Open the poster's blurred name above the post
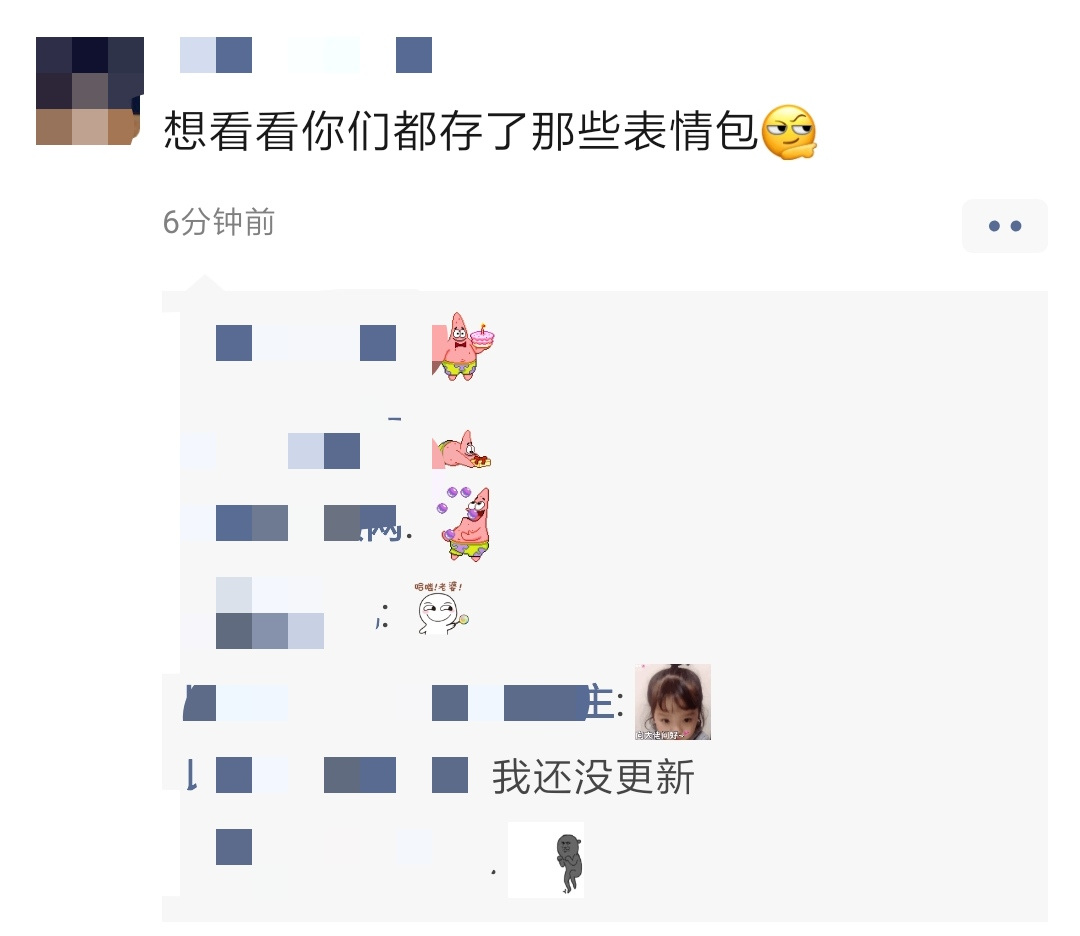The width and height of the screenshot is (1080, 936). click(306, 55)
